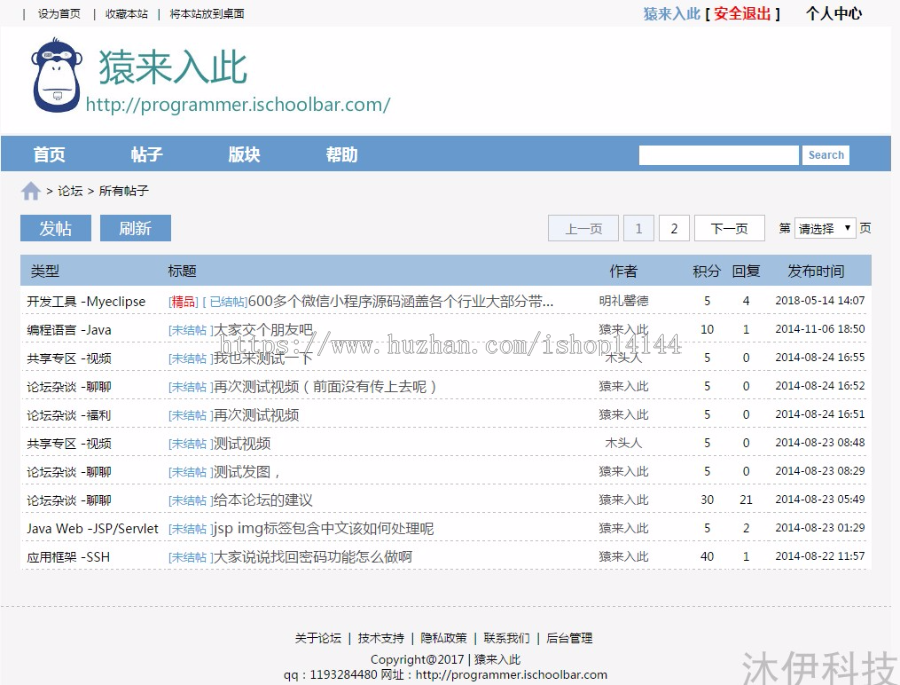The height and width of the screenshot is (685, 900).
Task: Click 下一页 to view next page
Action: tap(729, 228)
